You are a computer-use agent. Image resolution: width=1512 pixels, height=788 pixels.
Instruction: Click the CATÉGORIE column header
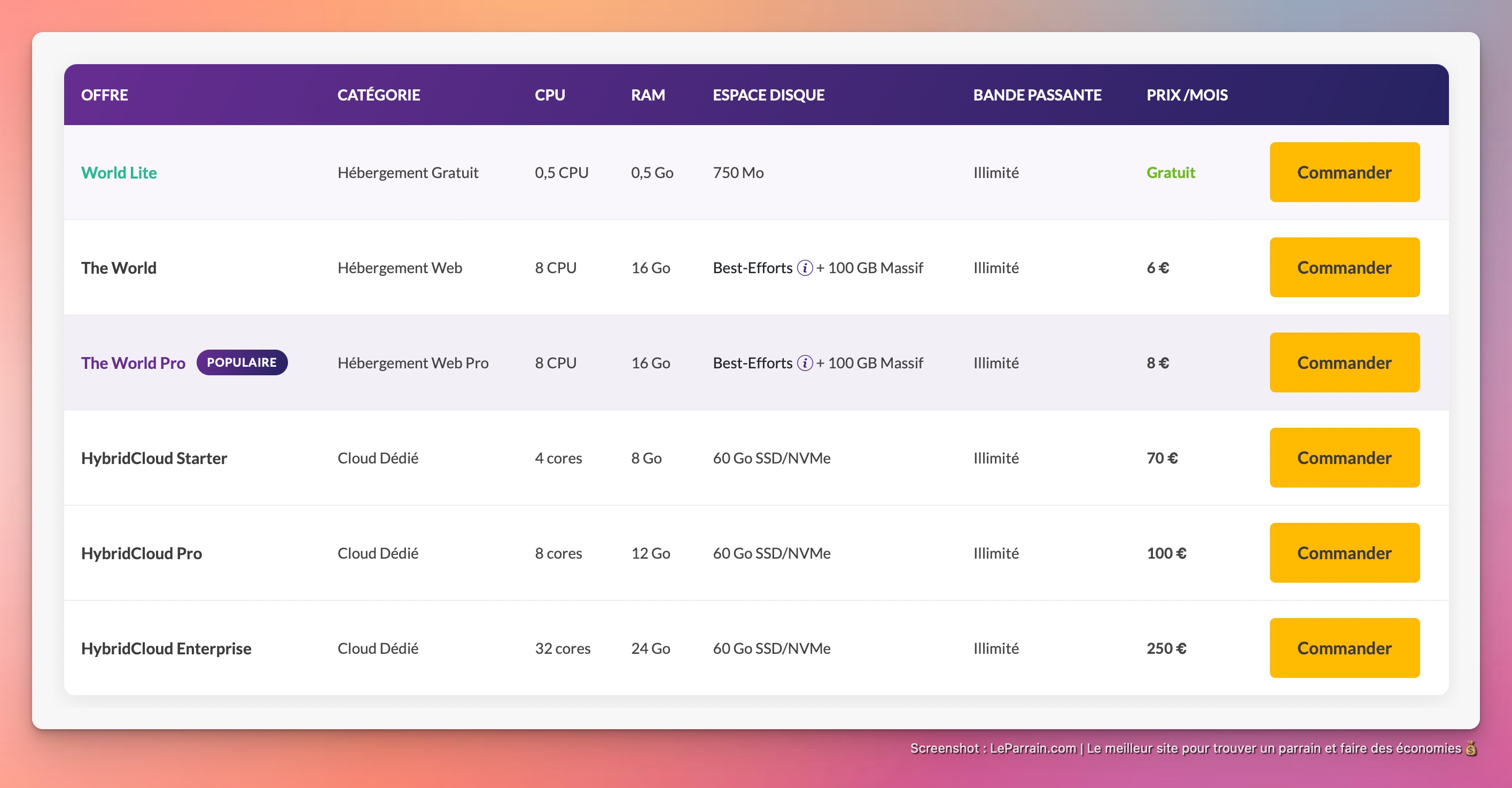tap(379, 95)
